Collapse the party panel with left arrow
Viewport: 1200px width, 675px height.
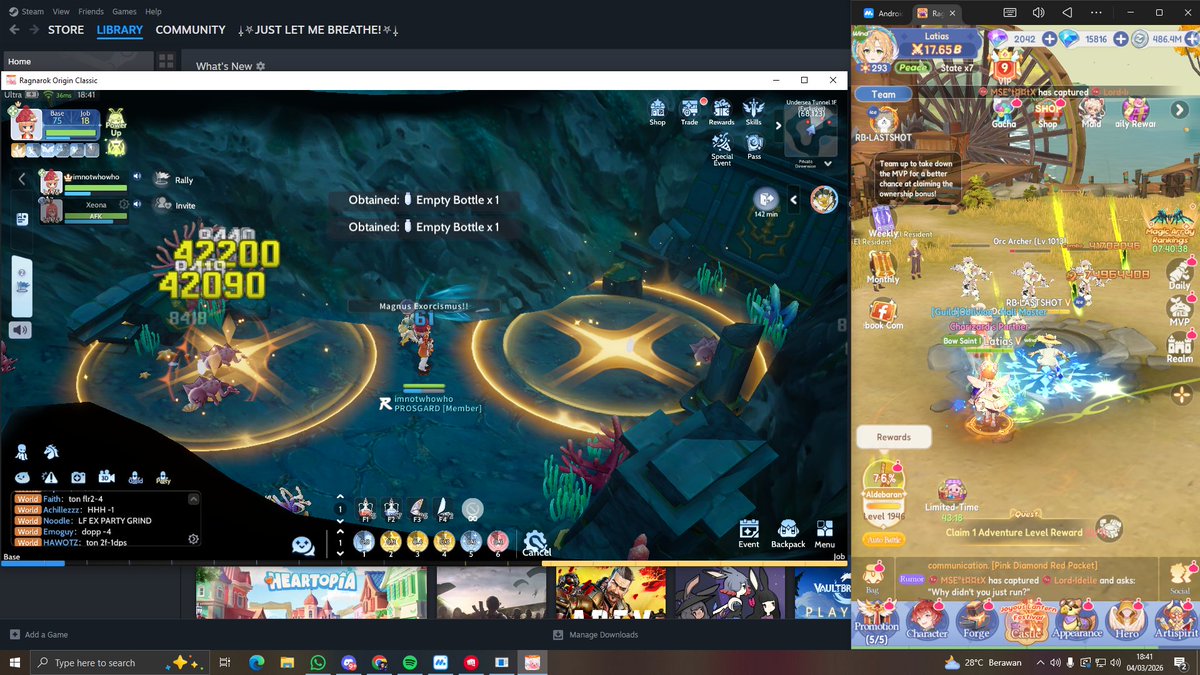22,179
